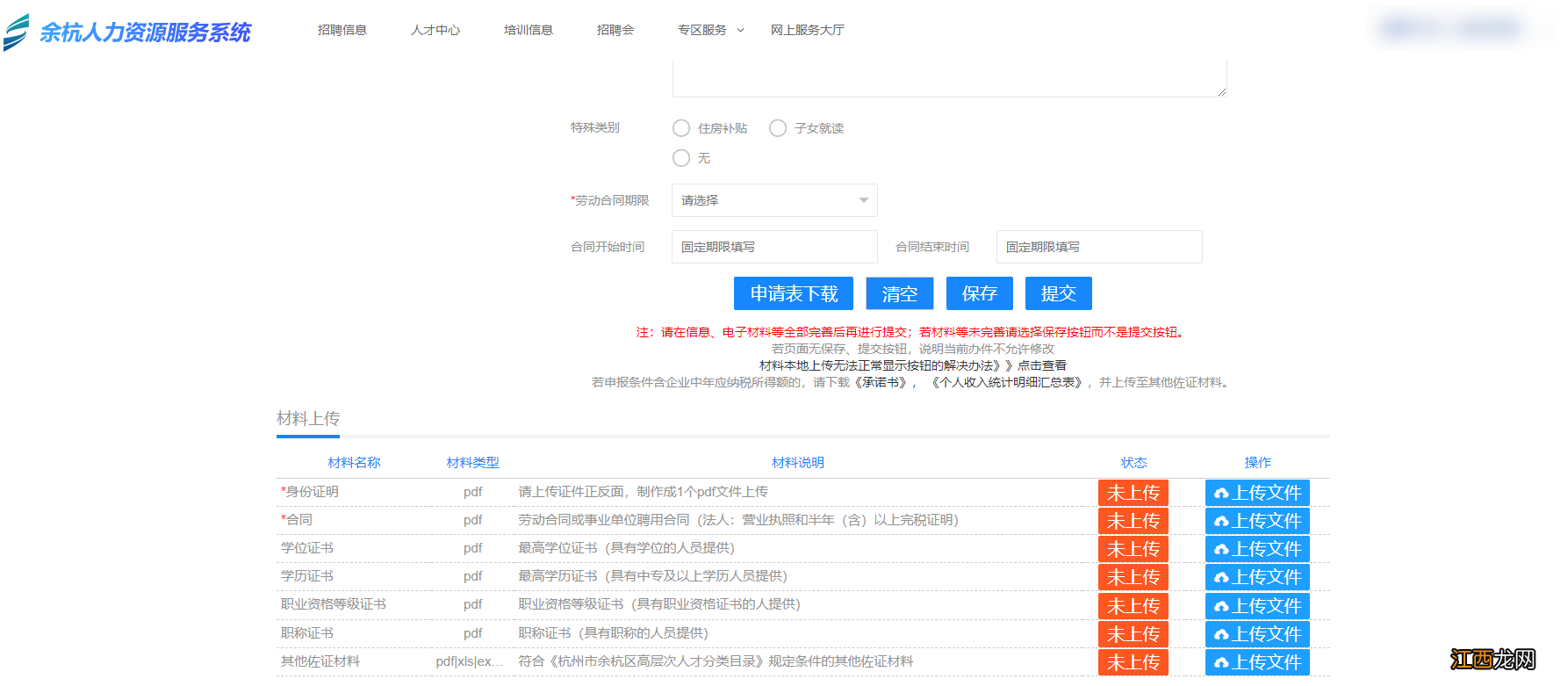
Task: Click 未上传 status in 合同 row
Action: [x=1133, y=521]
